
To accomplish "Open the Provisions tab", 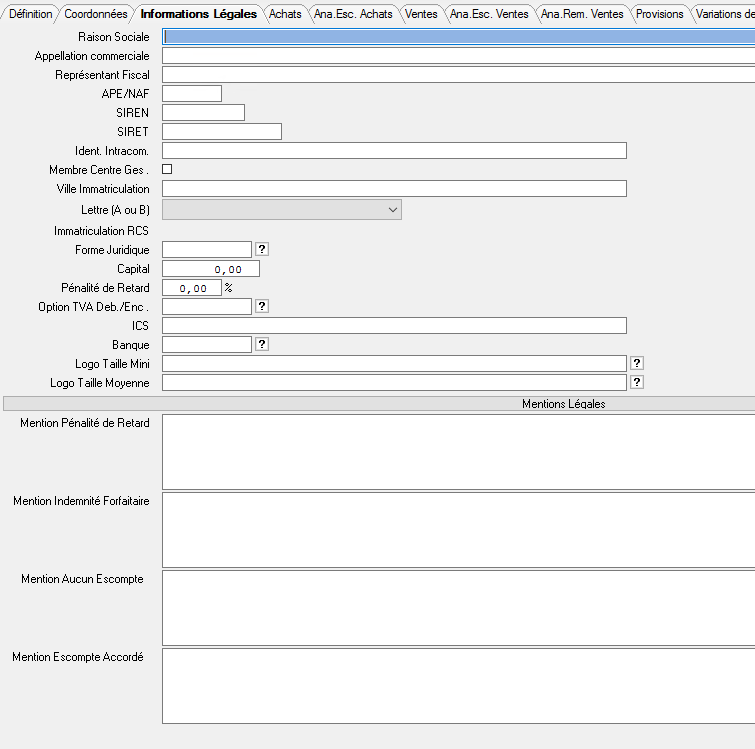I will tap(660, 14).
